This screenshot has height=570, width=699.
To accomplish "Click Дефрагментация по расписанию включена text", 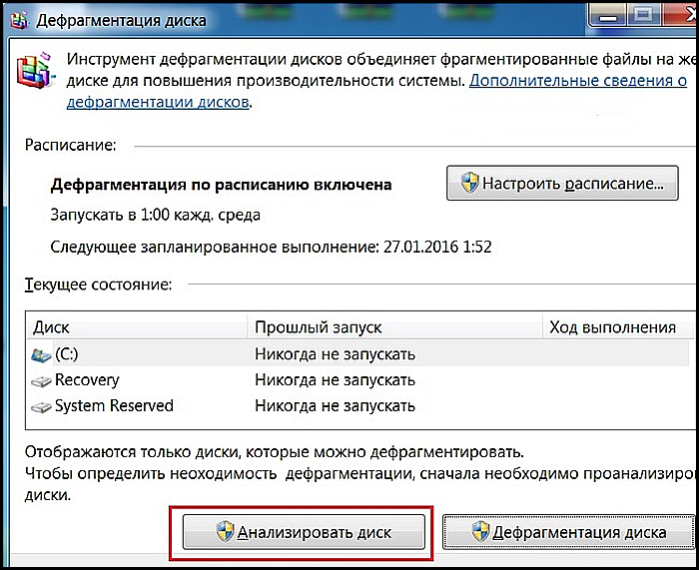I will pyautogui.click(x=221, y=185).
